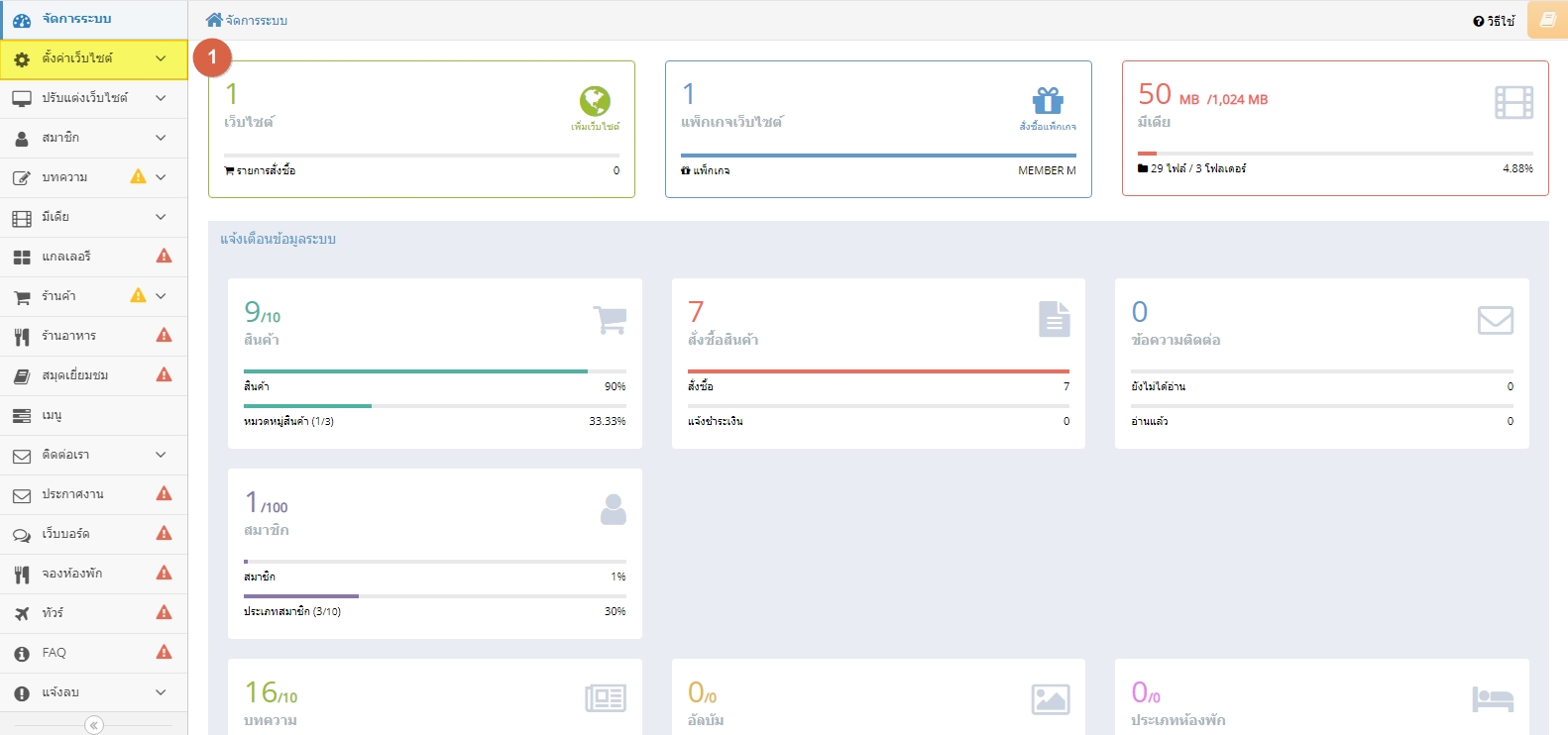The height and width of the screenshot is (735, 1568).
Task: Expand the ติดต่อเรา sidebar chevron
Action: coord(161,455)
